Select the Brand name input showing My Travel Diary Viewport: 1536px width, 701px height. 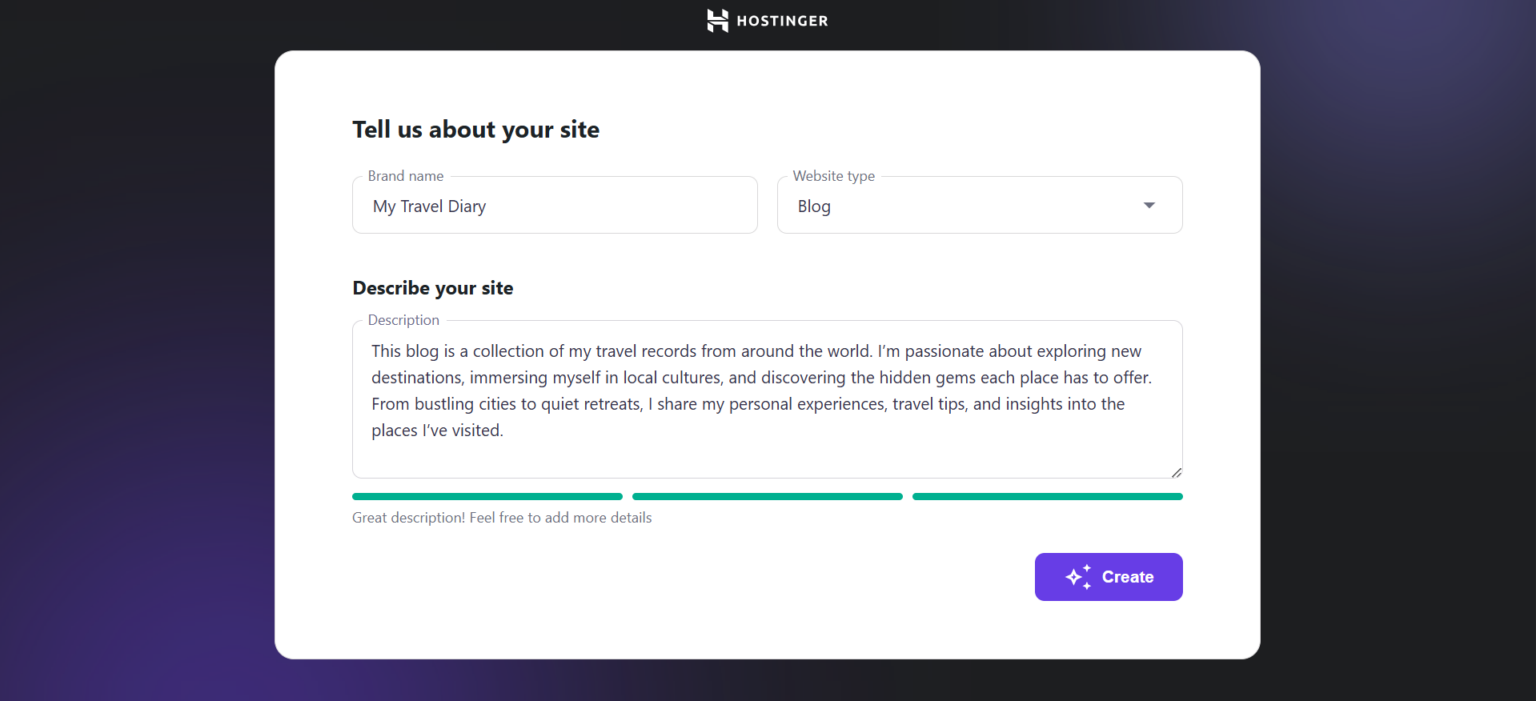(554, 205)
